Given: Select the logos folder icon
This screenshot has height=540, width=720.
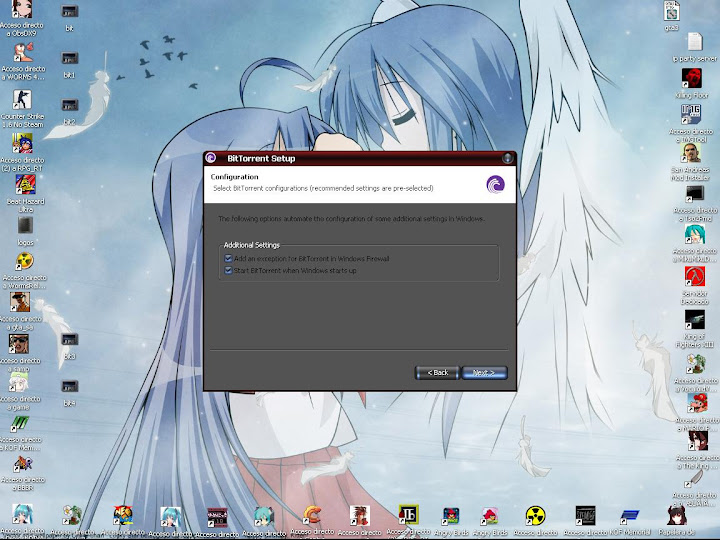Looking at the screenshot, I should 25,226.
